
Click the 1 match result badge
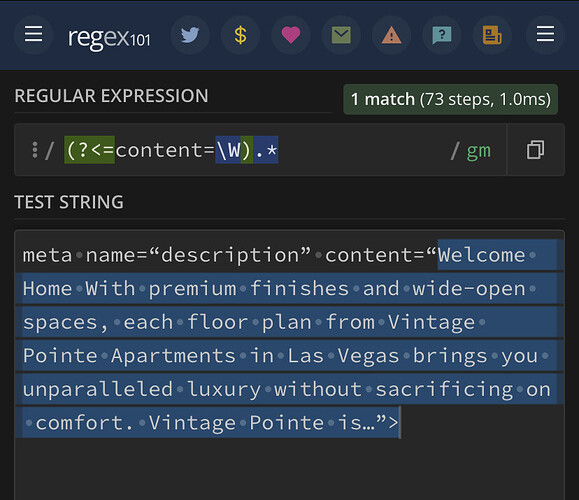450,99
